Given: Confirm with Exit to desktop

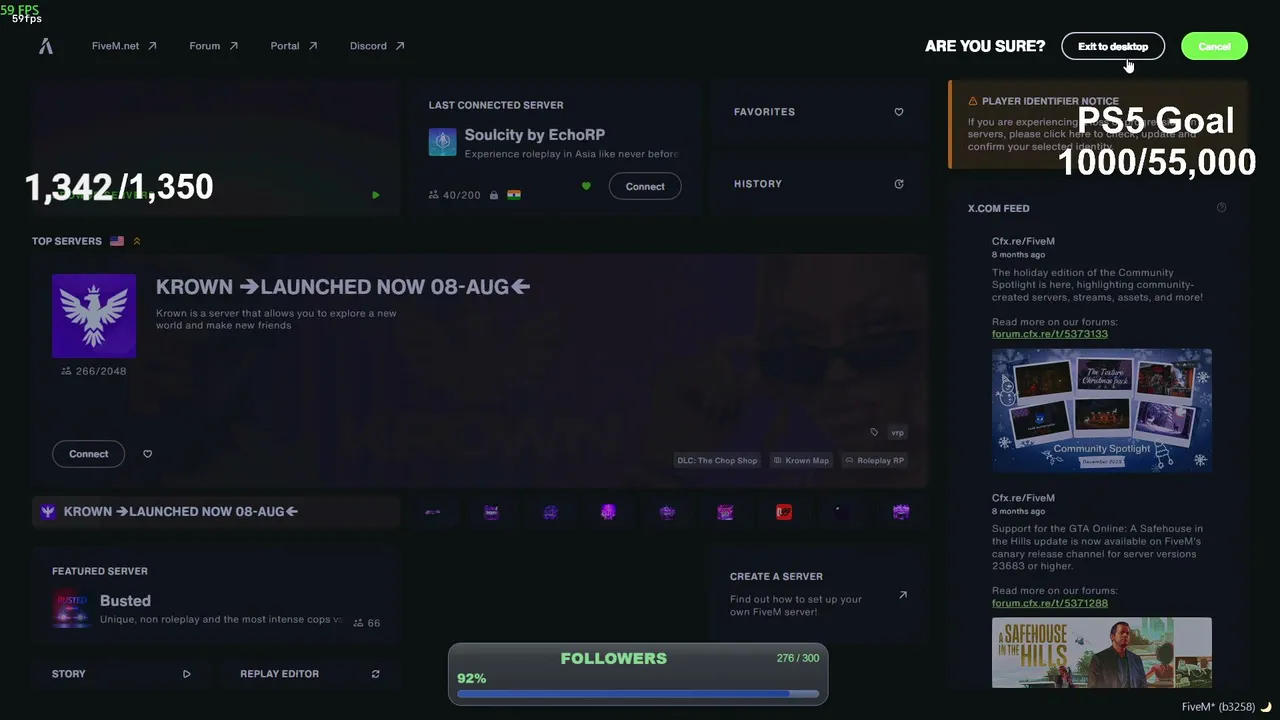Looking at the screenshot, I should [1113, 46].
